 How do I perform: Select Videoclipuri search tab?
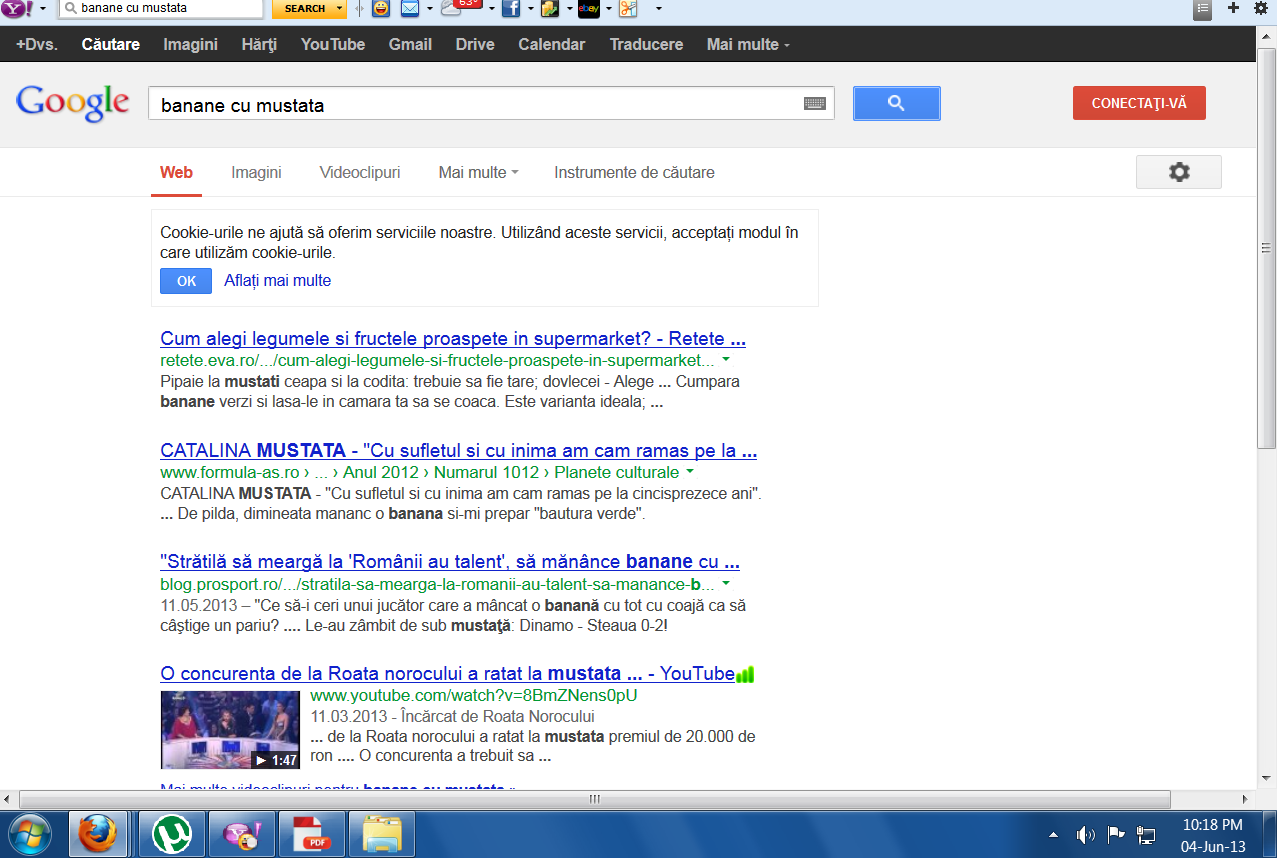tap(360, 172)
